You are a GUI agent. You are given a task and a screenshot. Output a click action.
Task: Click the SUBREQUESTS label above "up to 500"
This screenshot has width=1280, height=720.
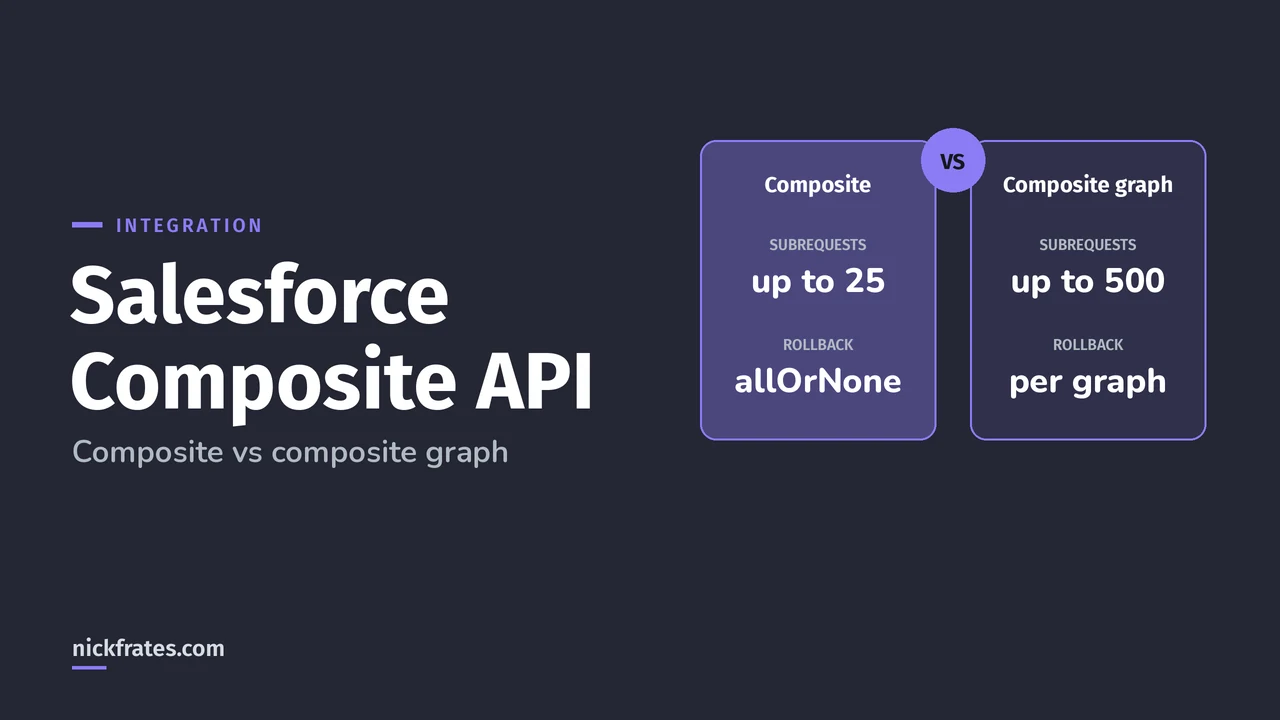1088,245
